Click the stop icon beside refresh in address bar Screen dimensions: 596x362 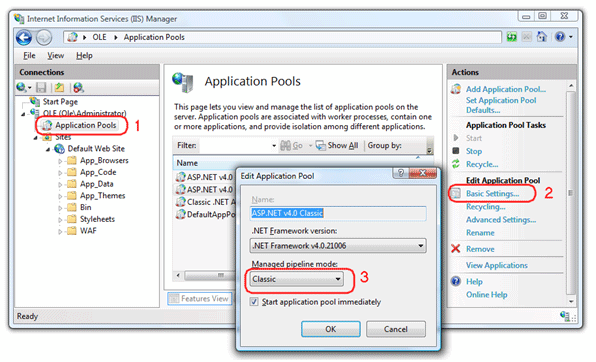526,37
